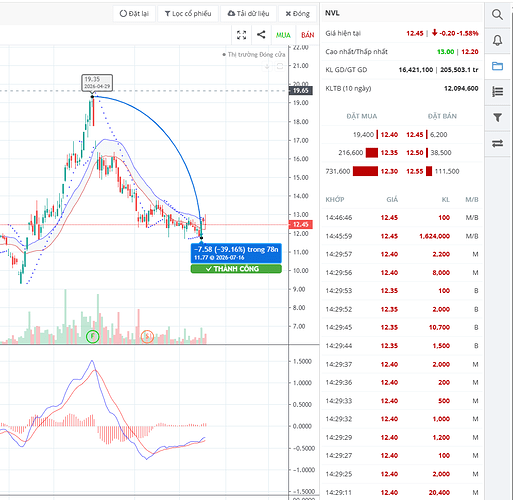Click ask price 12.55 with volume 111,500
The height and width of the screenshot is (500, 513).
pos(415,171)
